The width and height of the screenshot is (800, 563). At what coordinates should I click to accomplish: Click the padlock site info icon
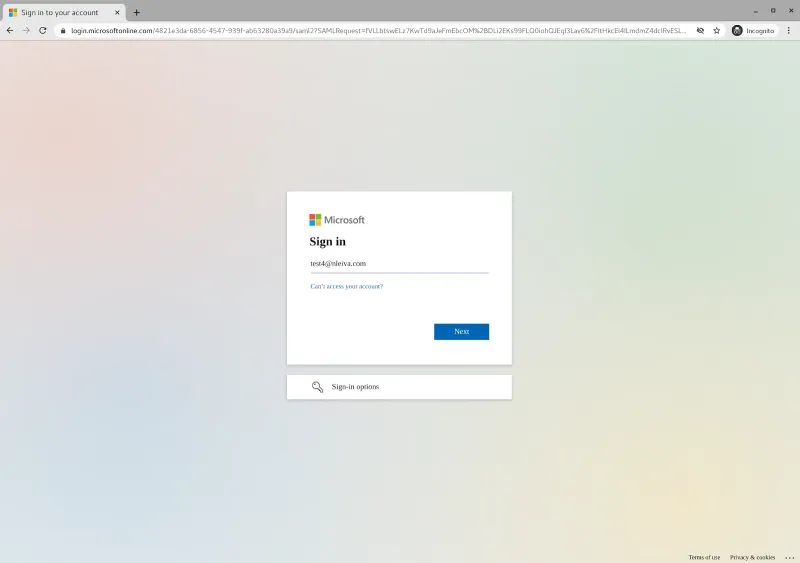coord(63,31)
